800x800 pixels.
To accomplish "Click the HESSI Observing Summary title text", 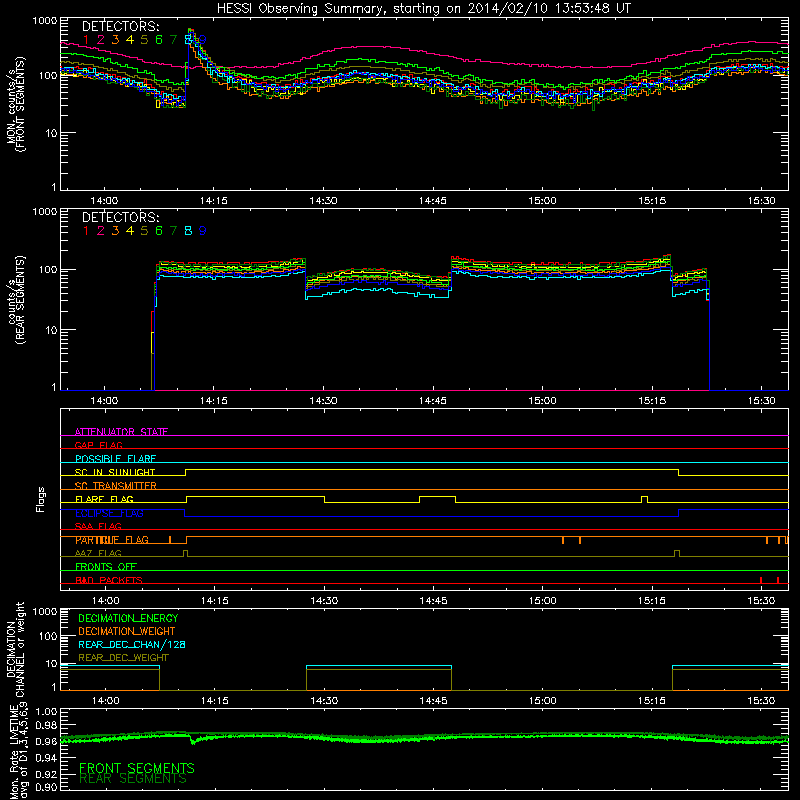I will point(423,9).
